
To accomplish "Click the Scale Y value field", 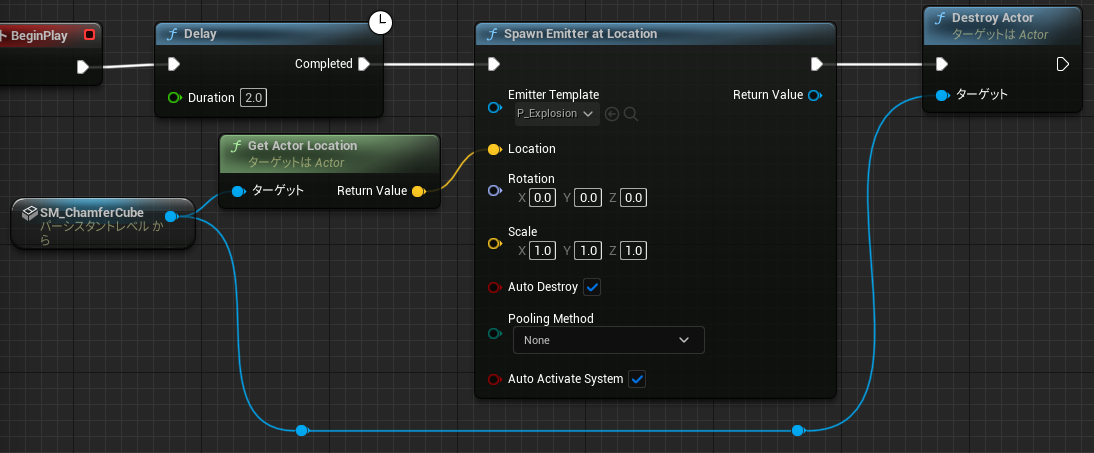I will 587,251.
